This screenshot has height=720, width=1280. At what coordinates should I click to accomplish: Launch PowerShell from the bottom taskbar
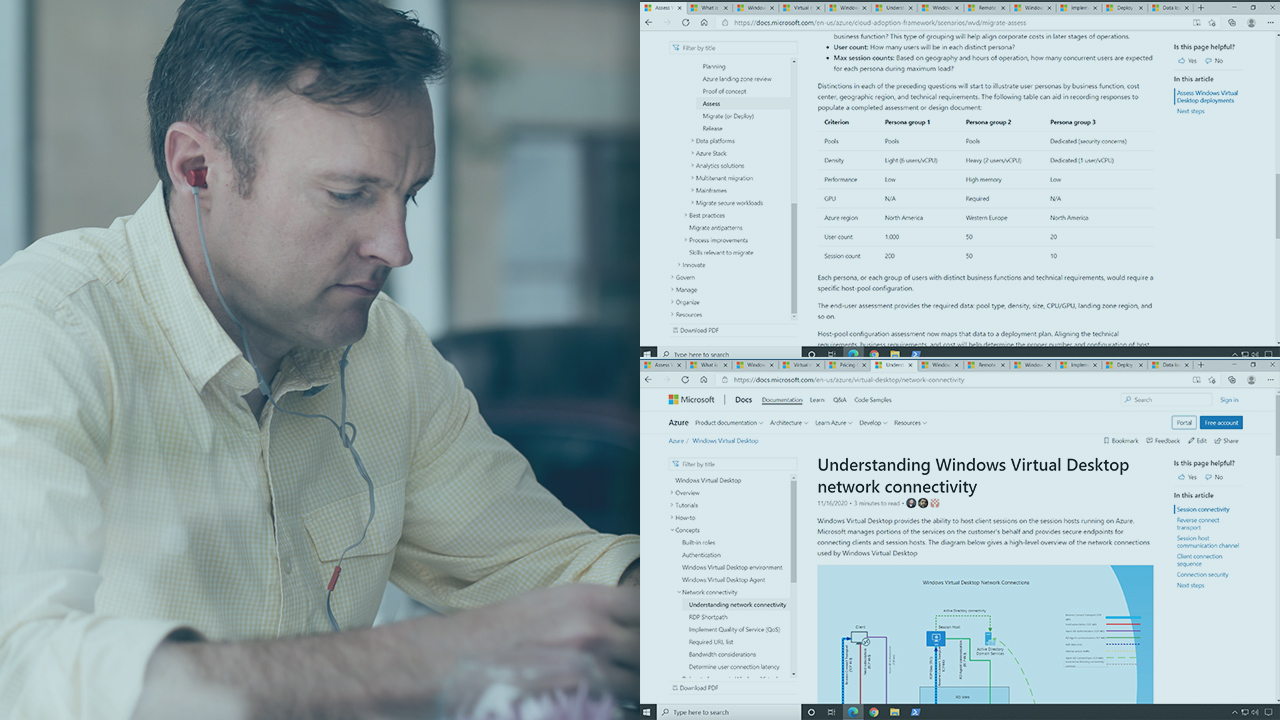[915, 712]
